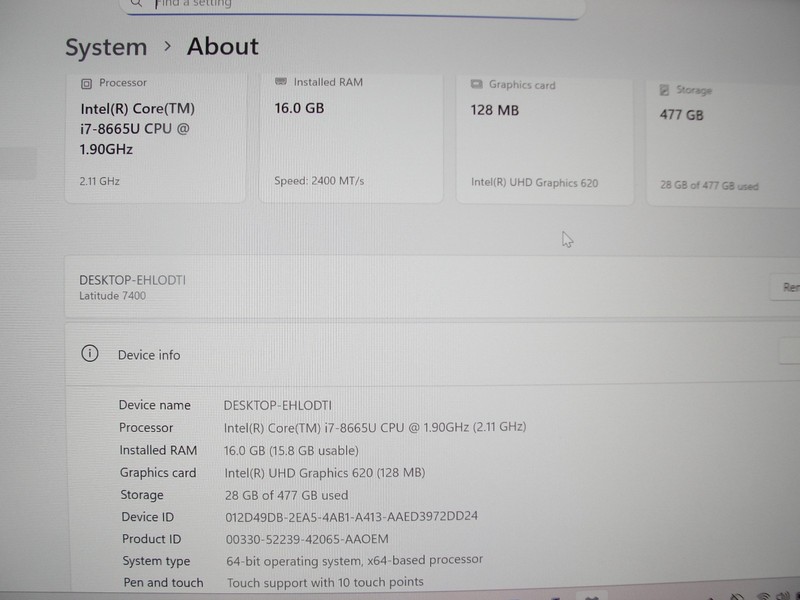Click the Graphics card label in Device info

(158, 472)
